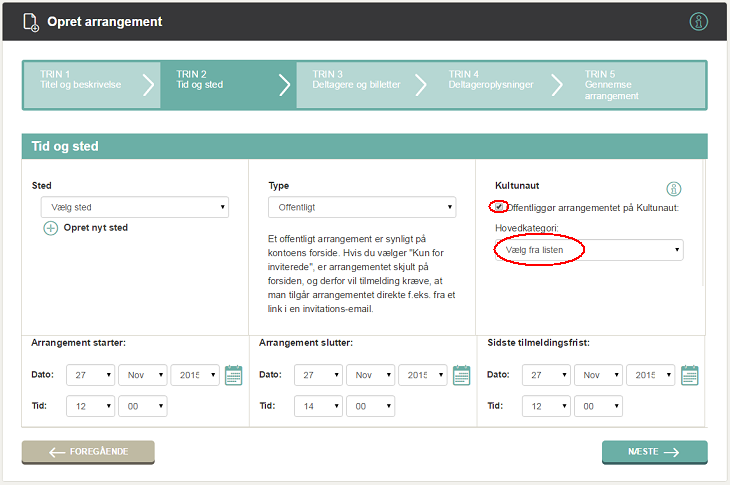Open calendar picker for Arrangement starter date
Image resolution: width=730 pixels, height=485 pixels.
point(233,375)
